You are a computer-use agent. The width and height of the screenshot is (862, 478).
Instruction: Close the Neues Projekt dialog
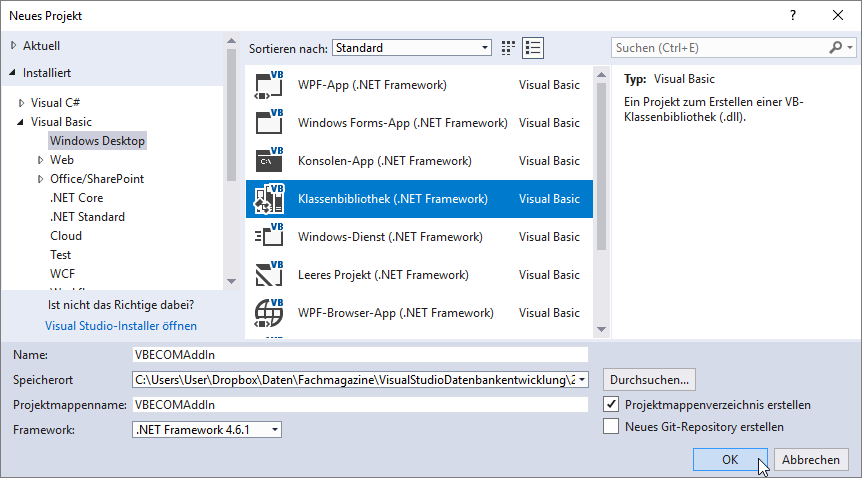(x=838, y=15)
